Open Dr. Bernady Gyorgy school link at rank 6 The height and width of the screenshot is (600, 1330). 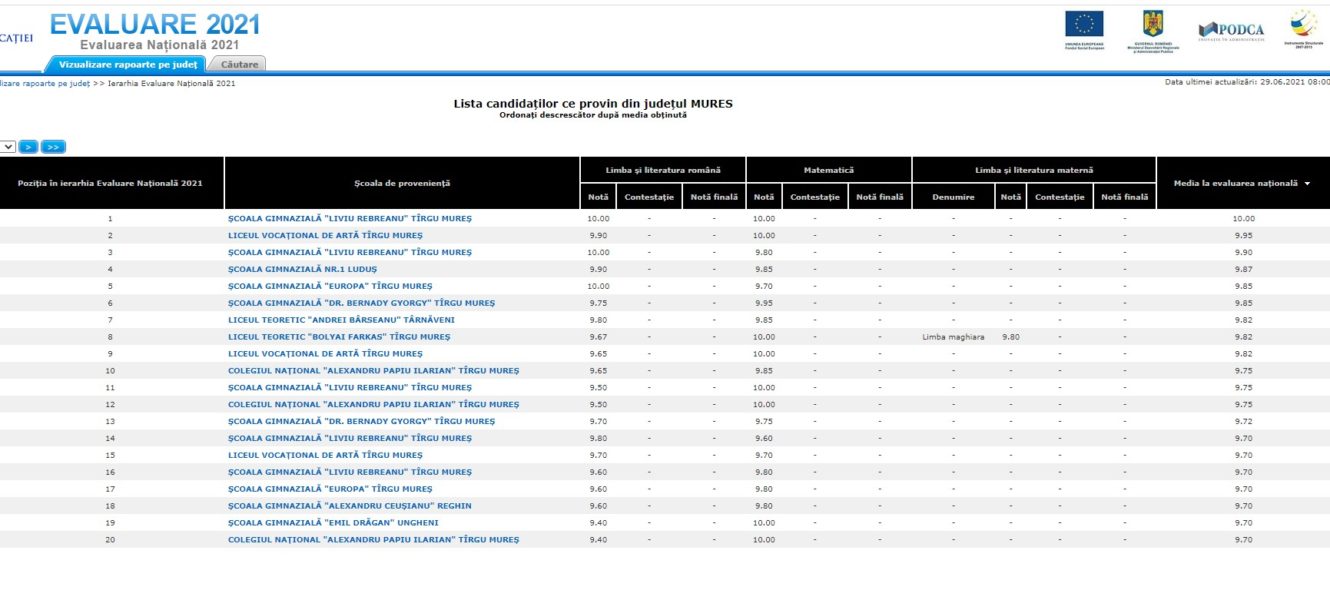tap(361, 303)
